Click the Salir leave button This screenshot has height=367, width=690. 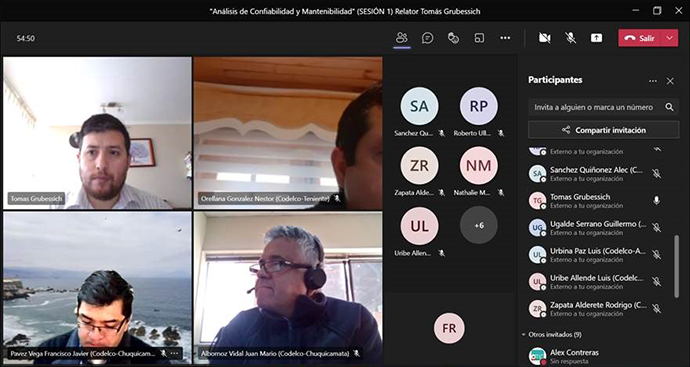640,38
